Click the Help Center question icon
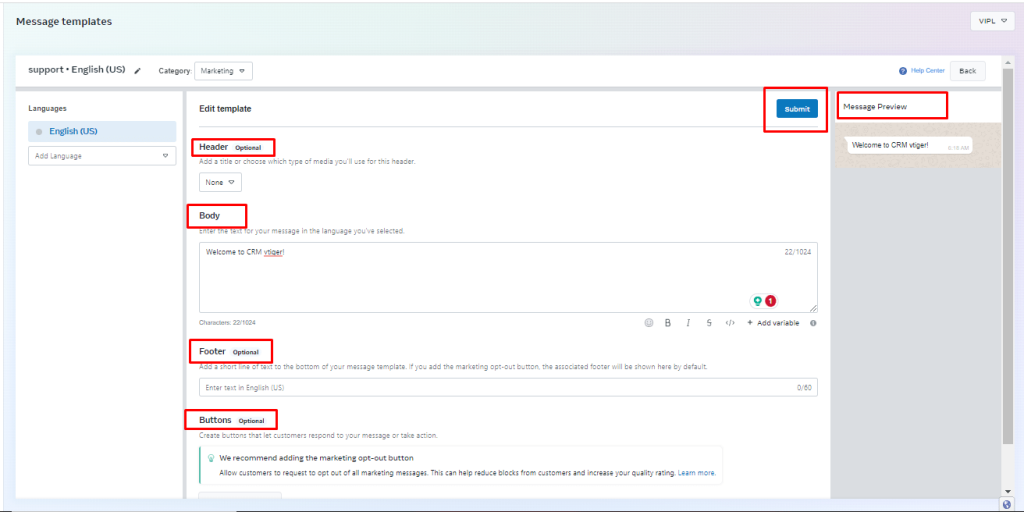This screenshot has width=1024, height=512. tap(903, 71)
